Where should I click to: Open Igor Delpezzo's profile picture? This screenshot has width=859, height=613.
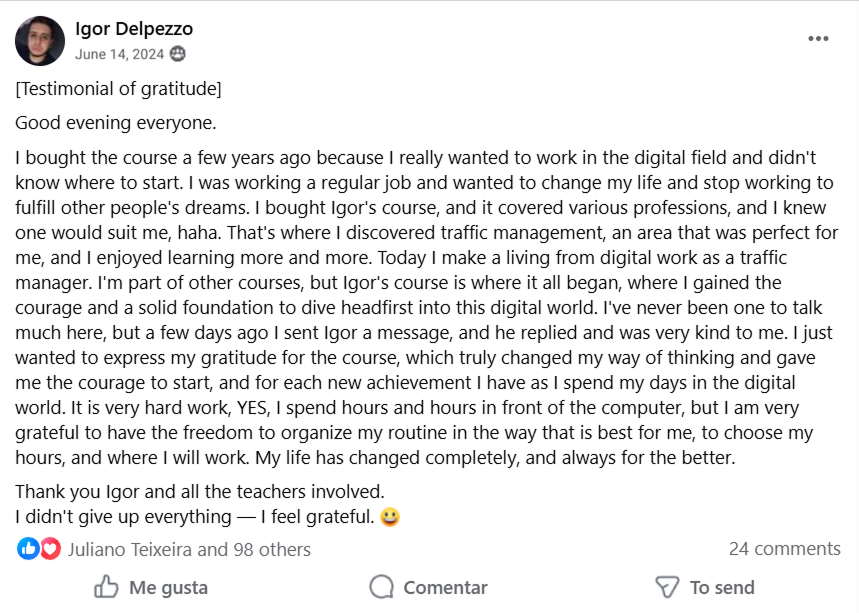[x=40, y=41]
